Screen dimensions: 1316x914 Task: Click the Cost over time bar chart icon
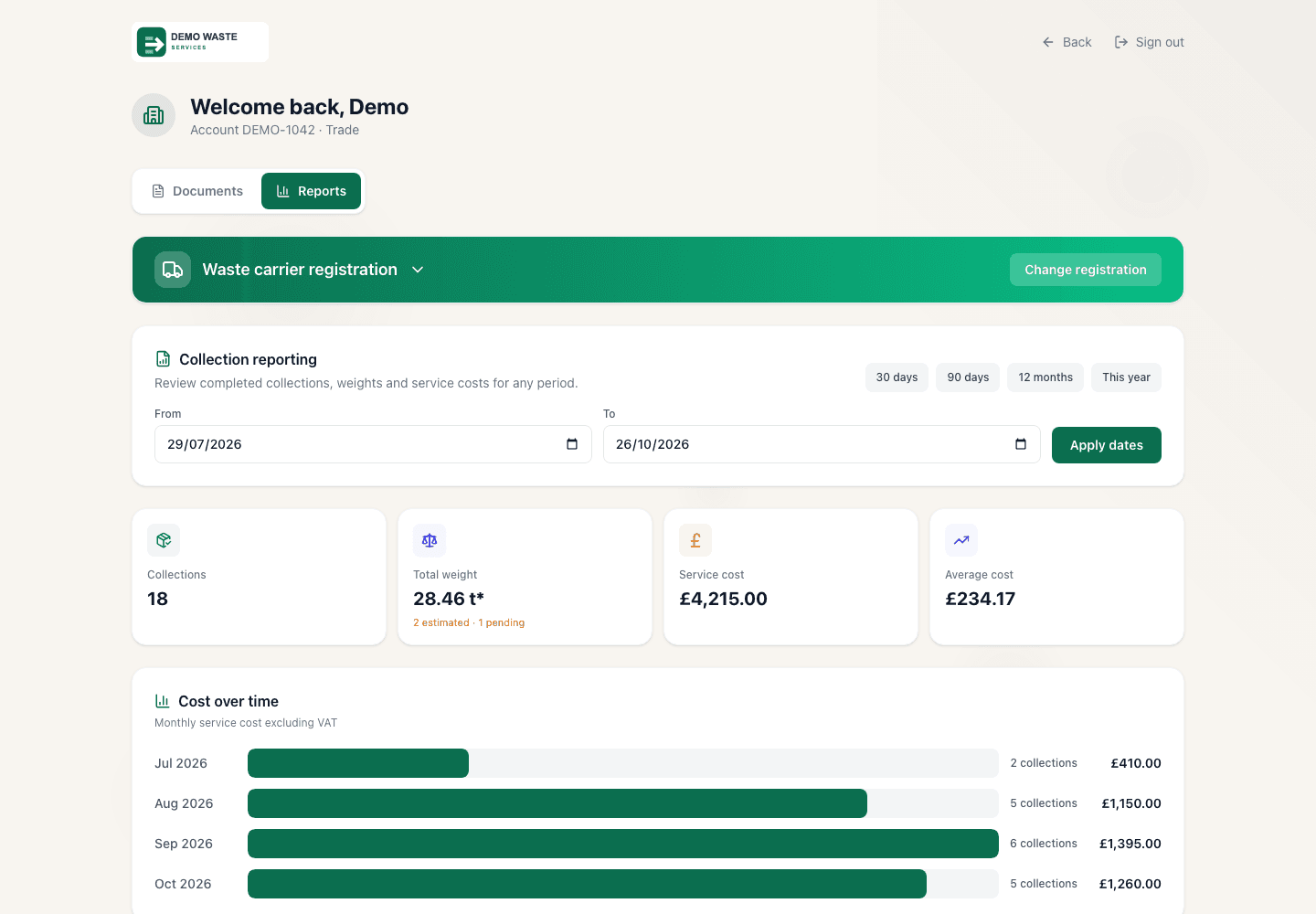tap(163, 701)
